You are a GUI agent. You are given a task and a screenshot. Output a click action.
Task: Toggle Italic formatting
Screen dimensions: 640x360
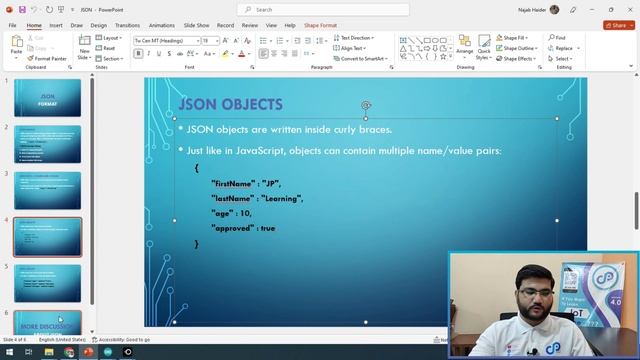pos(149,53)
